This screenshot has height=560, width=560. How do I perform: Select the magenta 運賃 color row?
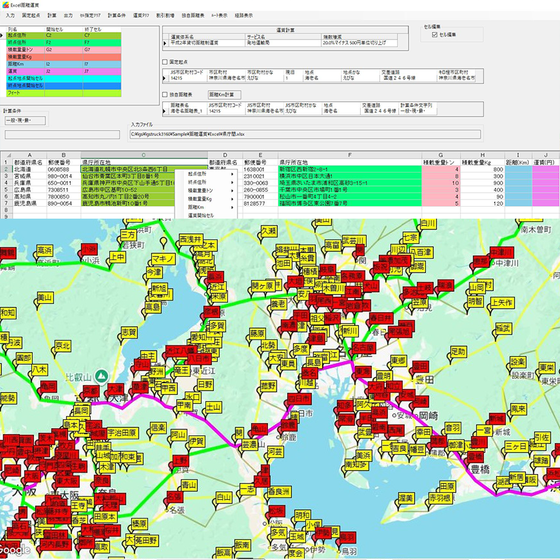click(x=64, y=71)
